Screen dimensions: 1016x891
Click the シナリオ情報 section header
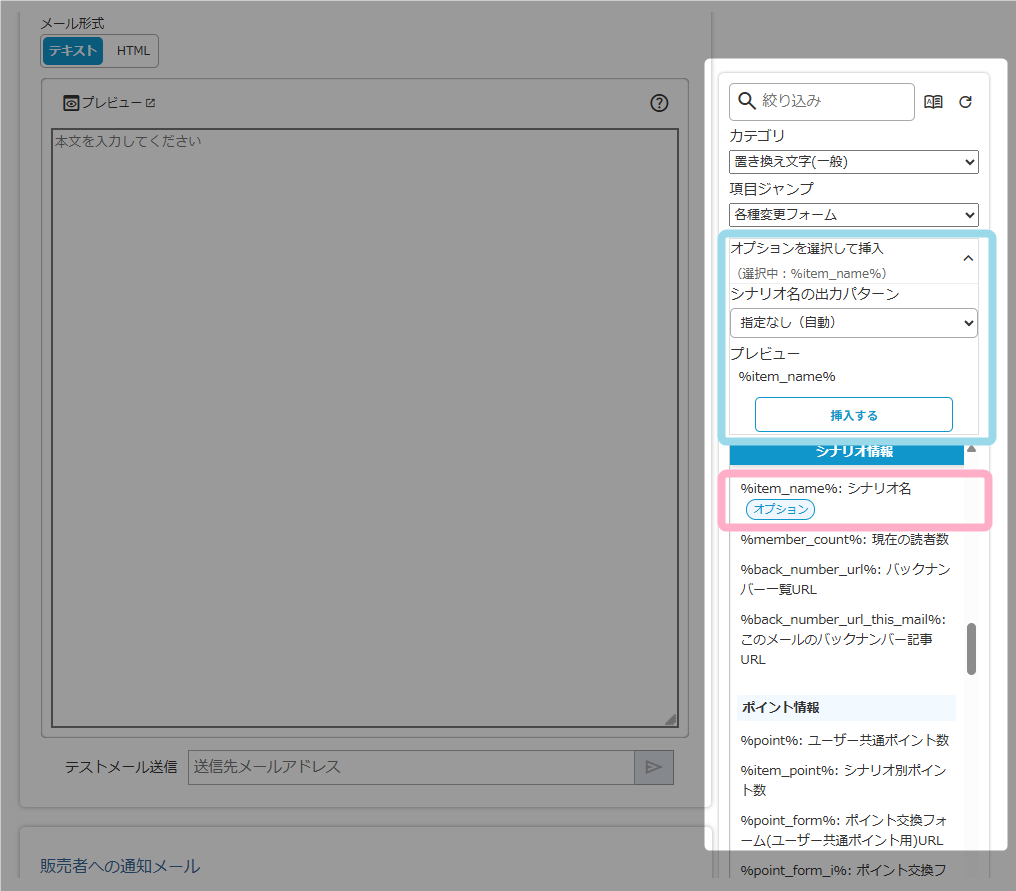[846, 451]
